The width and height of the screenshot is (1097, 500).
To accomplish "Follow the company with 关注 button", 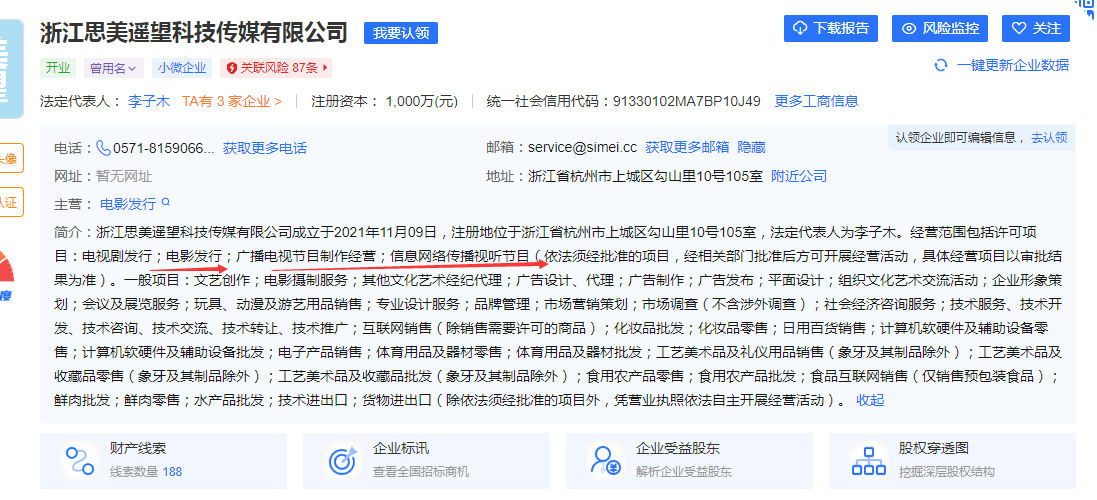I will [x=1035, y=29].
